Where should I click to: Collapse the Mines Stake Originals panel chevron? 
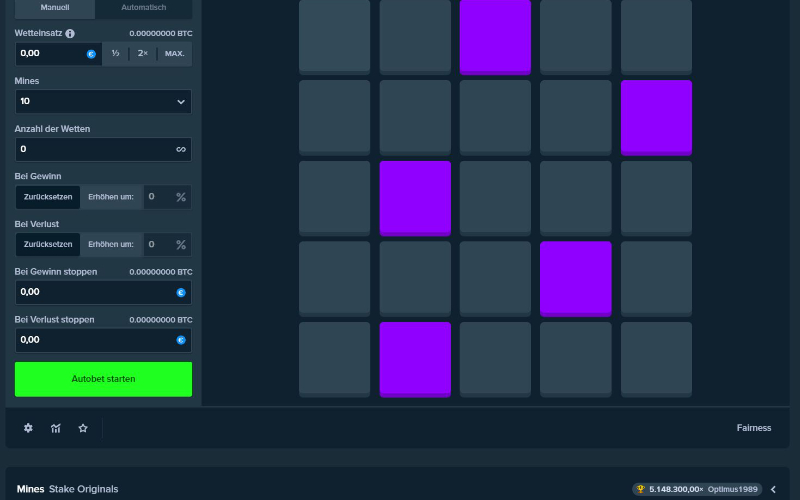tap(773, 489)
